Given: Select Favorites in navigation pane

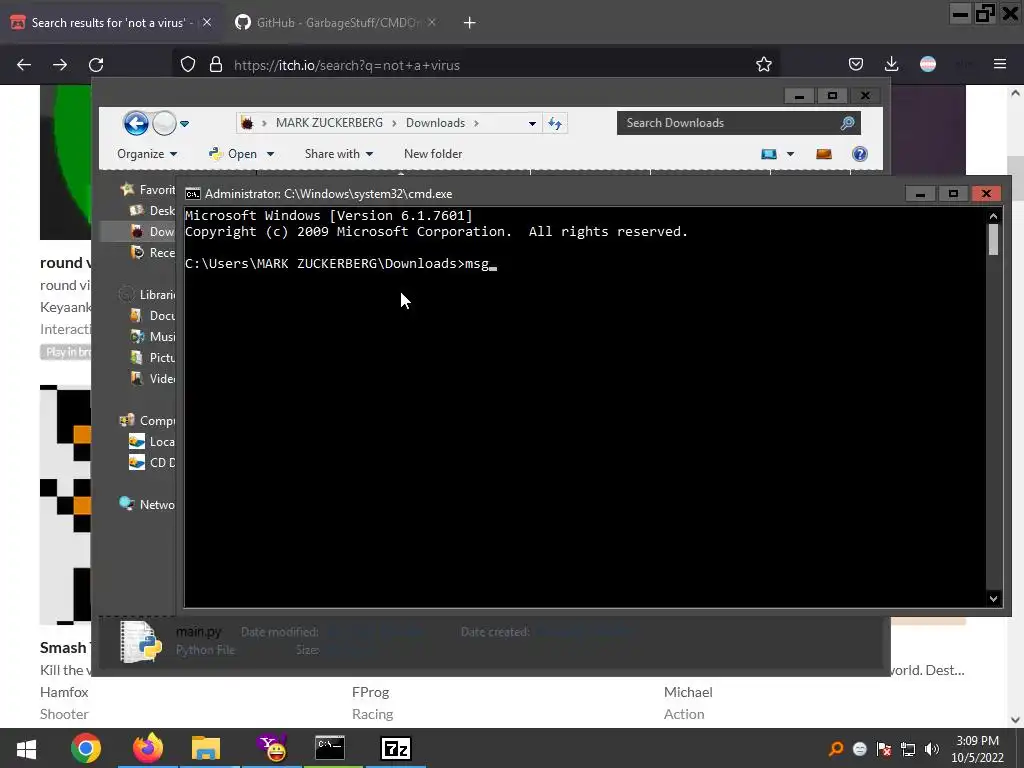Looking at the screenshot, I should pyautogui.click(x=148, y=189).
